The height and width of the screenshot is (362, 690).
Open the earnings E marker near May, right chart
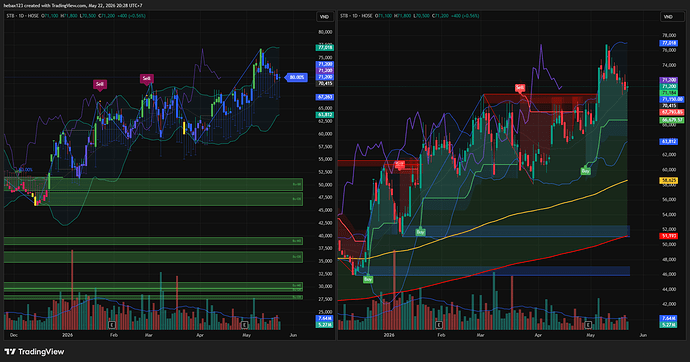point(588,325)
